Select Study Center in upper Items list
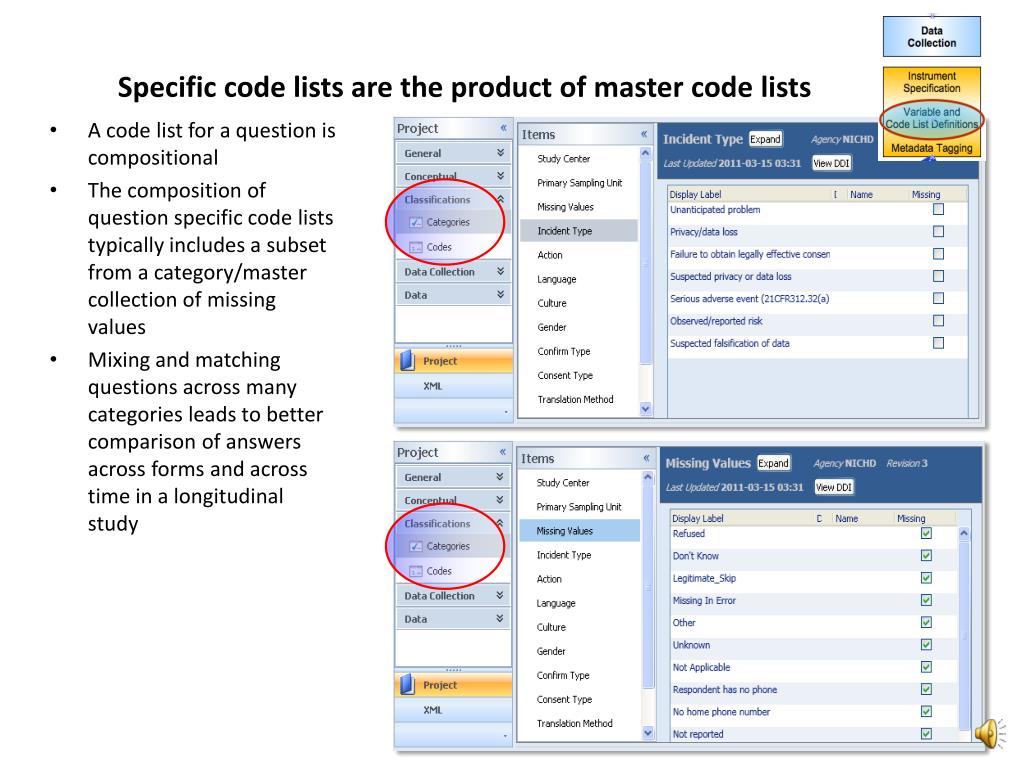 tap(564, 159)
